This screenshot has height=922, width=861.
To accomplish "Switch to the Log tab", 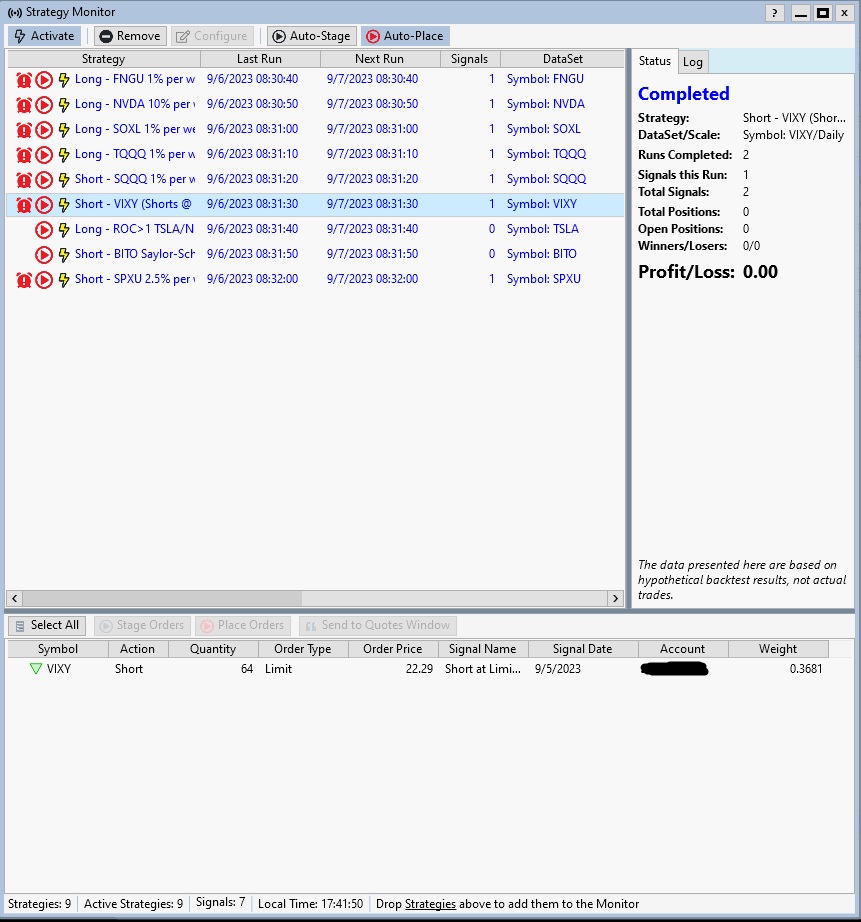I will 693,62.
